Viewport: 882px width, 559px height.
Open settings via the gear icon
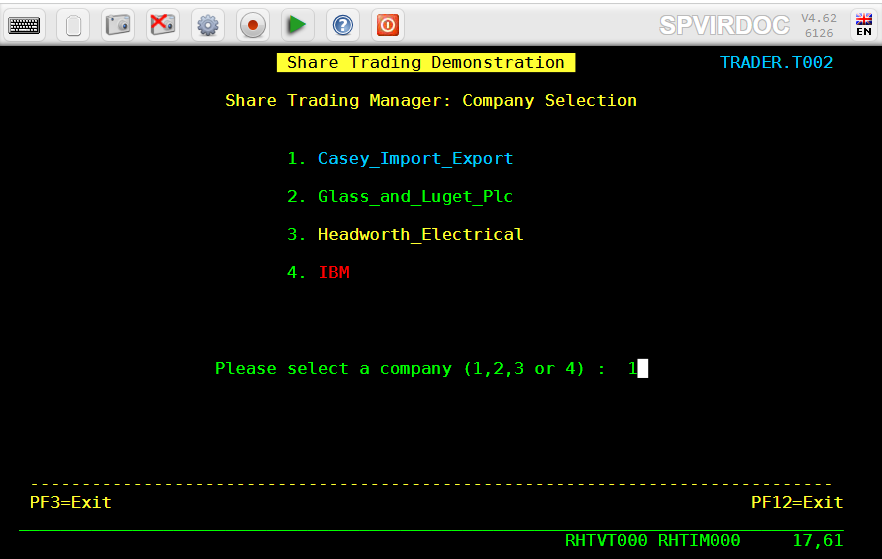point(208,25)
